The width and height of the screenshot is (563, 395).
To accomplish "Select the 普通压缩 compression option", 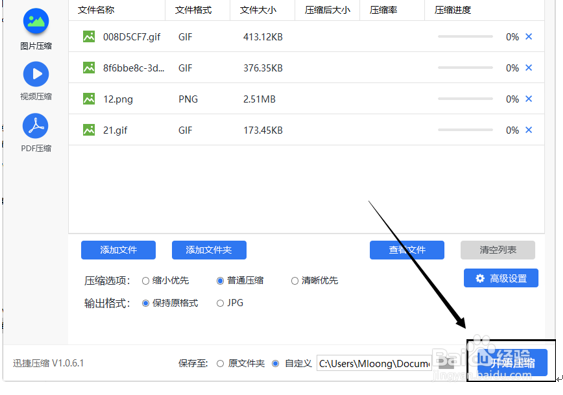I will click(240, 280).
